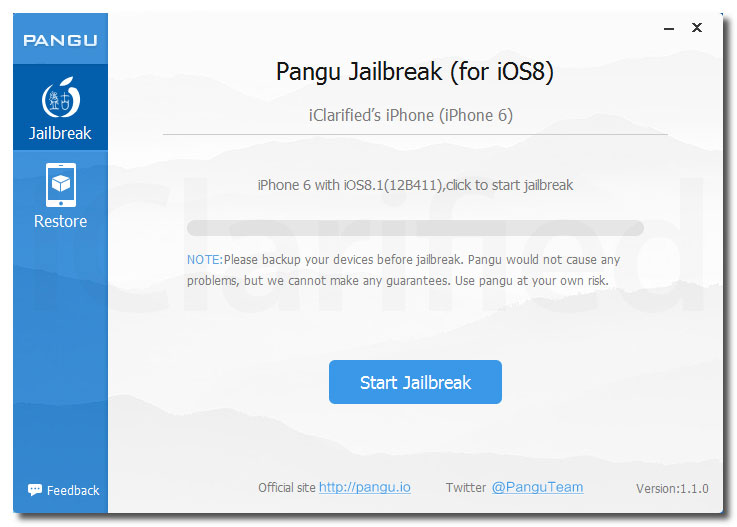Click the Feedback speech bubble icon
Image resolution: width=737 pixels, height=527 pixels.
pyautogui.click(x=35, y=490)
